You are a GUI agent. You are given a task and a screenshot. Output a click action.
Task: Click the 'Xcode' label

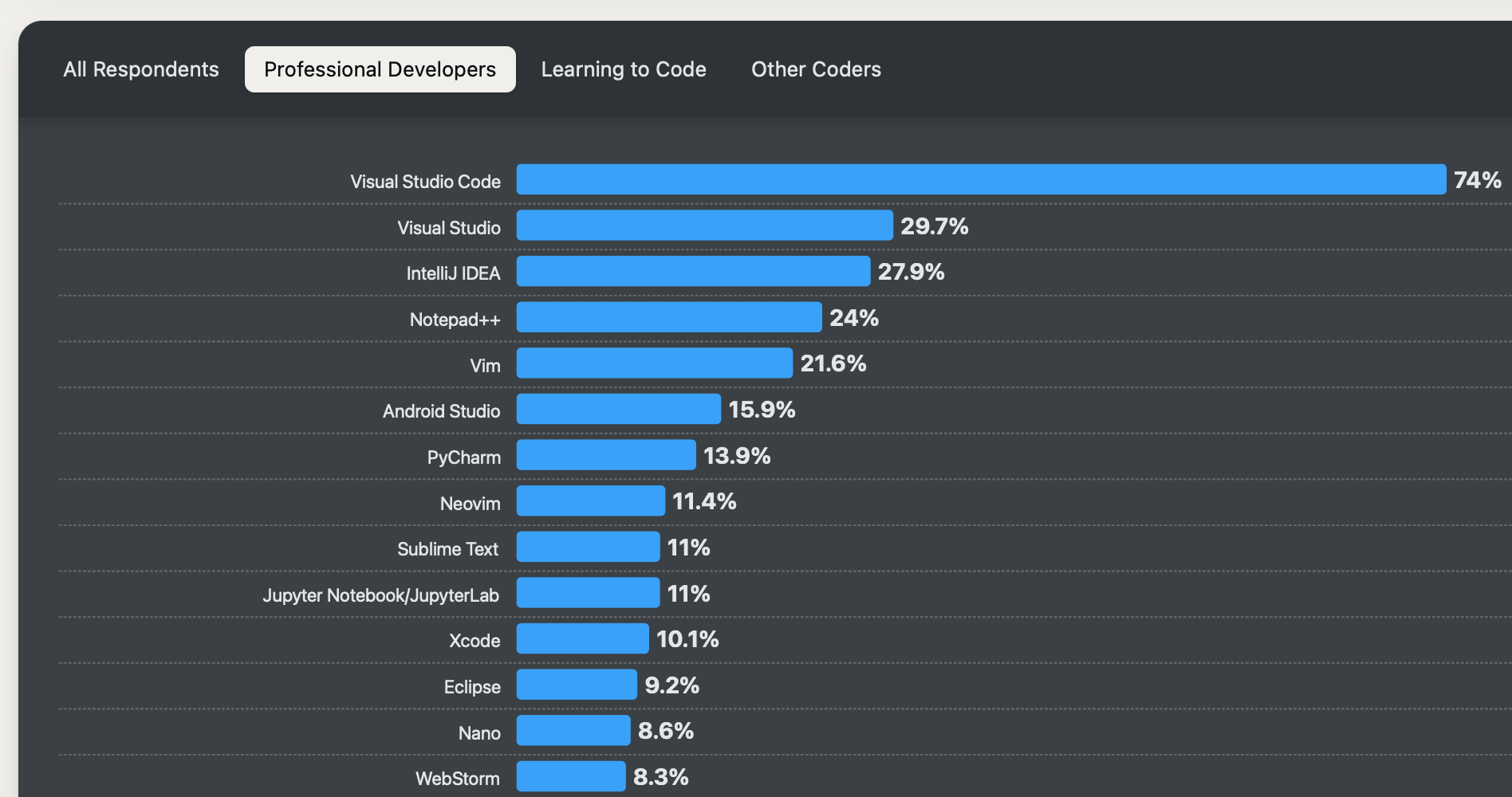pyautogui.click(x=474, y=641)
